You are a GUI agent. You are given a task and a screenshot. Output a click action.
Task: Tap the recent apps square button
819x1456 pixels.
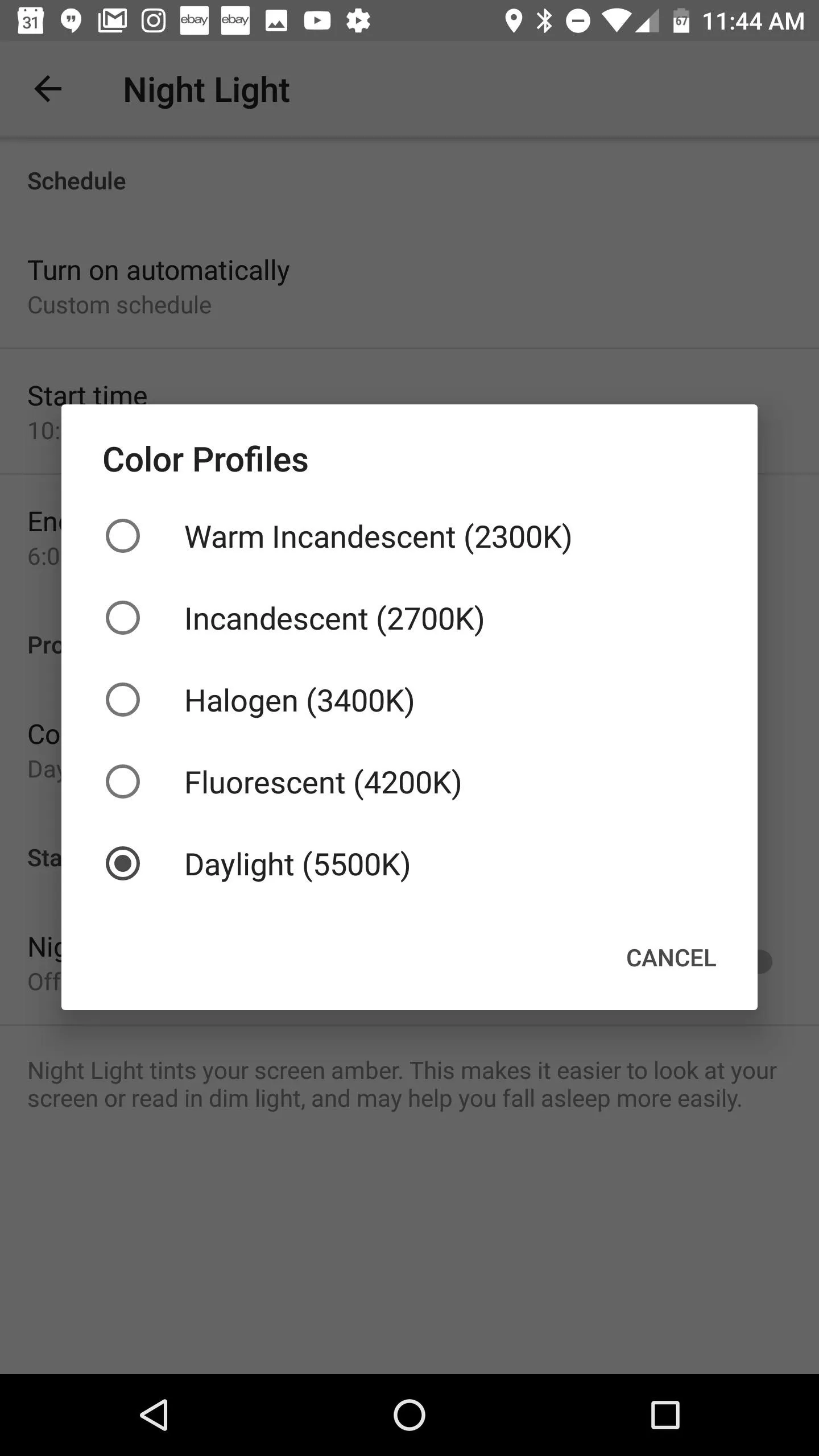[665, 1414]
